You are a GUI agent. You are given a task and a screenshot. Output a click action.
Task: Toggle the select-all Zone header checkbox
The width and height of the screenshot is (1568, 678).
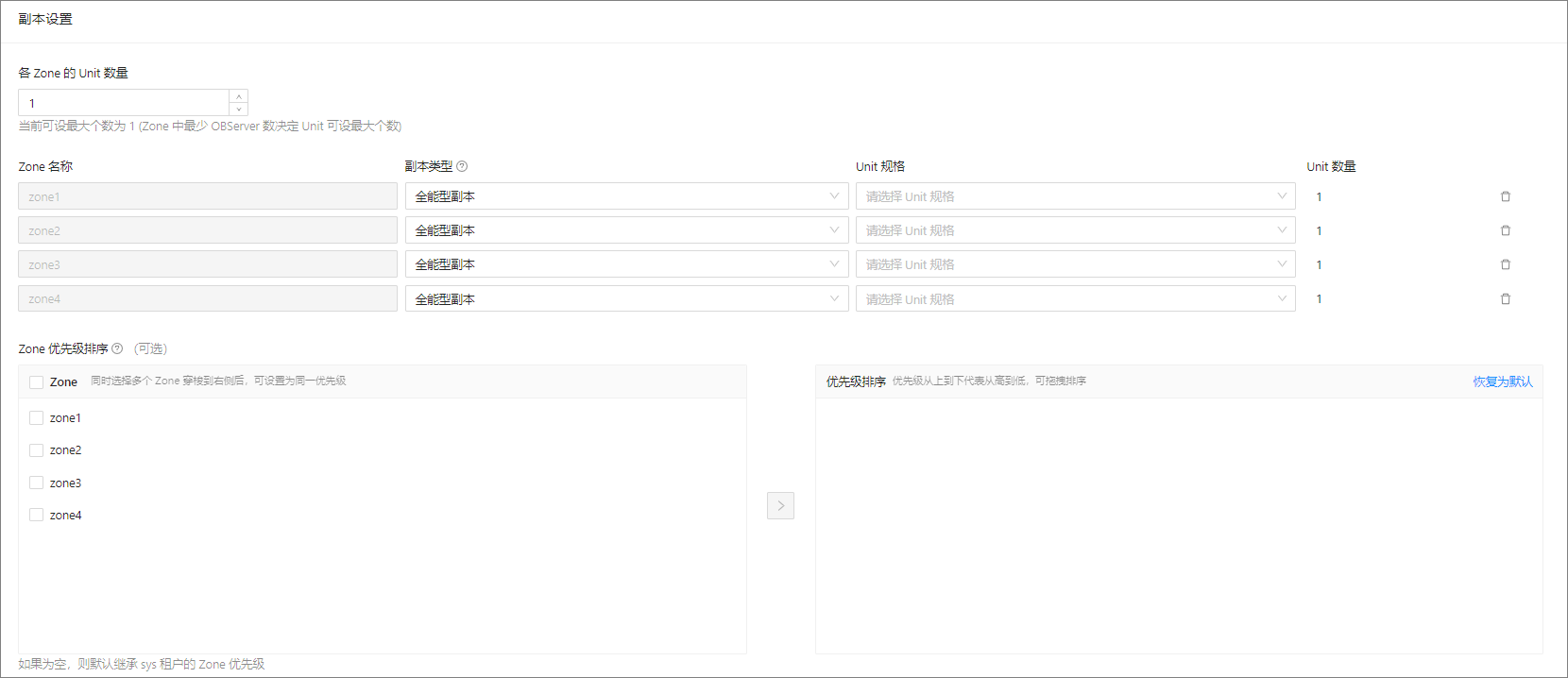pos(37,381)
